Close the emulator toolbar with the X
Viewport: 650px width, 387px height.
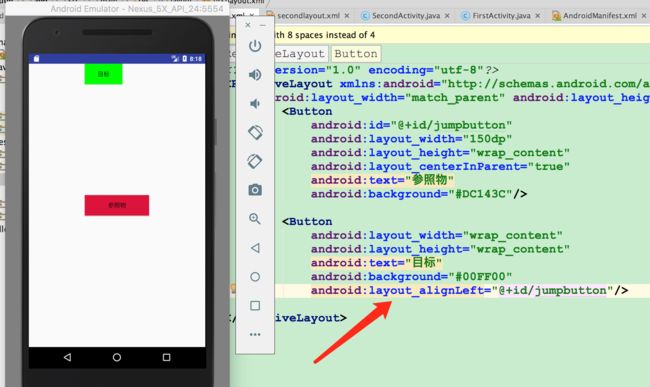pyautogui.click(x=247, y=25)
